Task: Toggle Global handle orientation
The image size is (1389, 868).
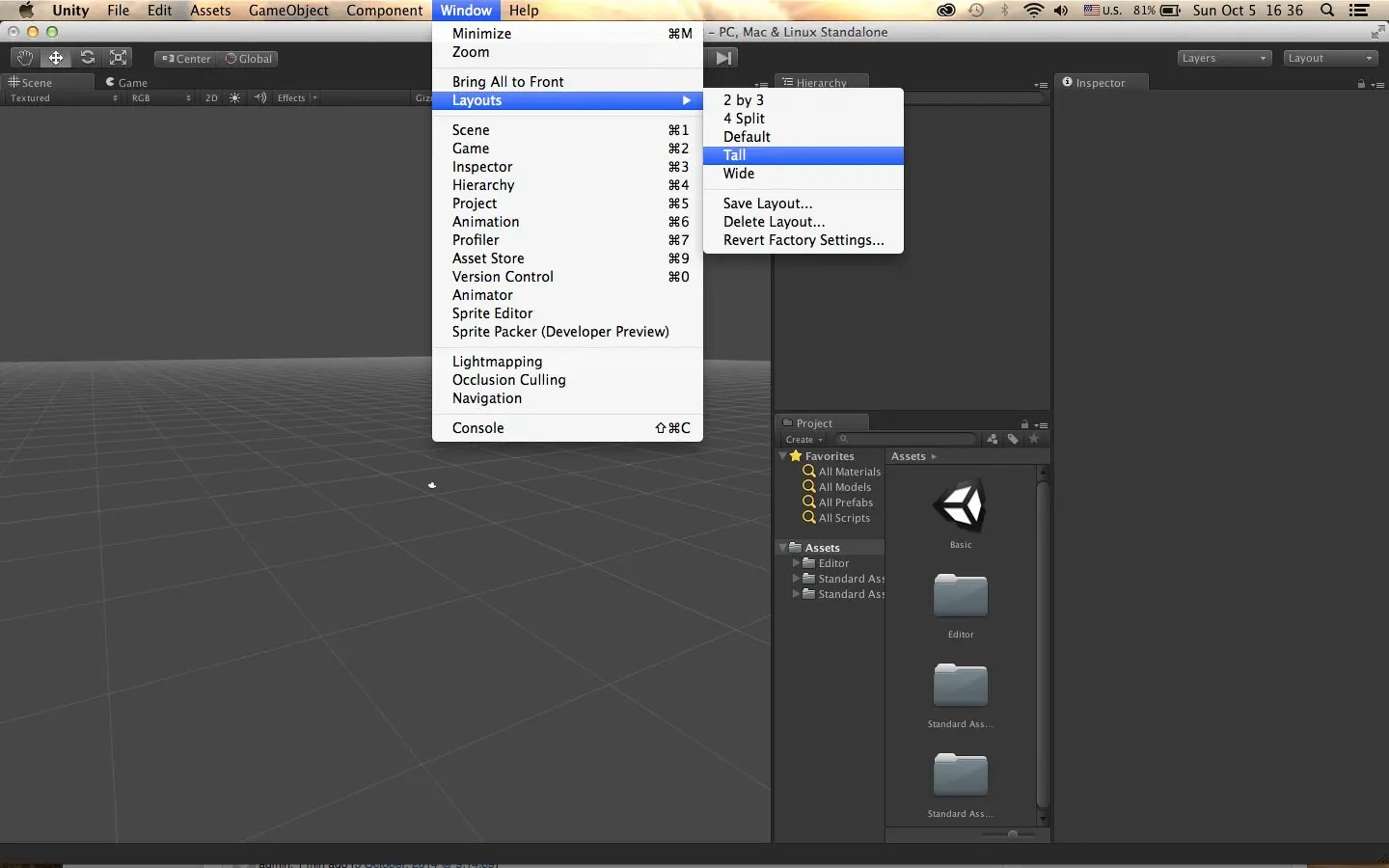Action: [x=249, y=59]
